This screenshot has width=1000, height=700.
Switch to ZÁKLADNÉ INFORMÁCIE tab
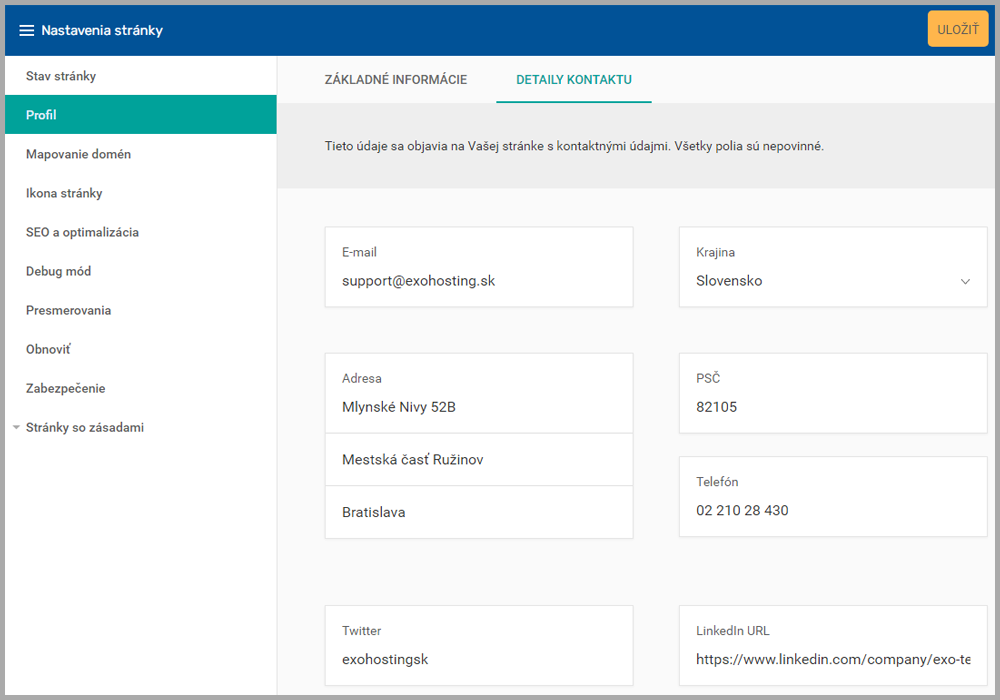[395, 80]
